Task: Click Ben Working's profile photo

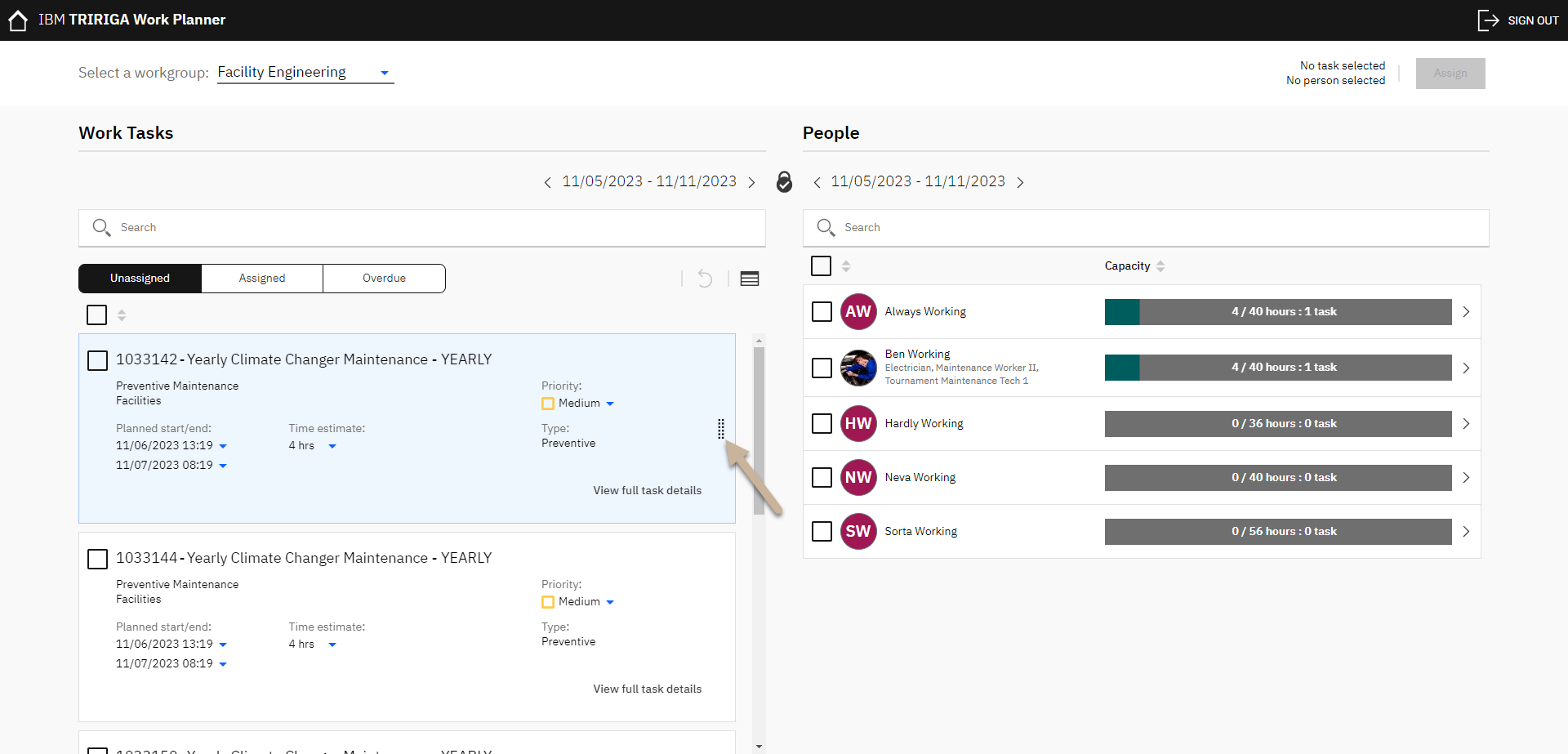Action: pos(858,368)
